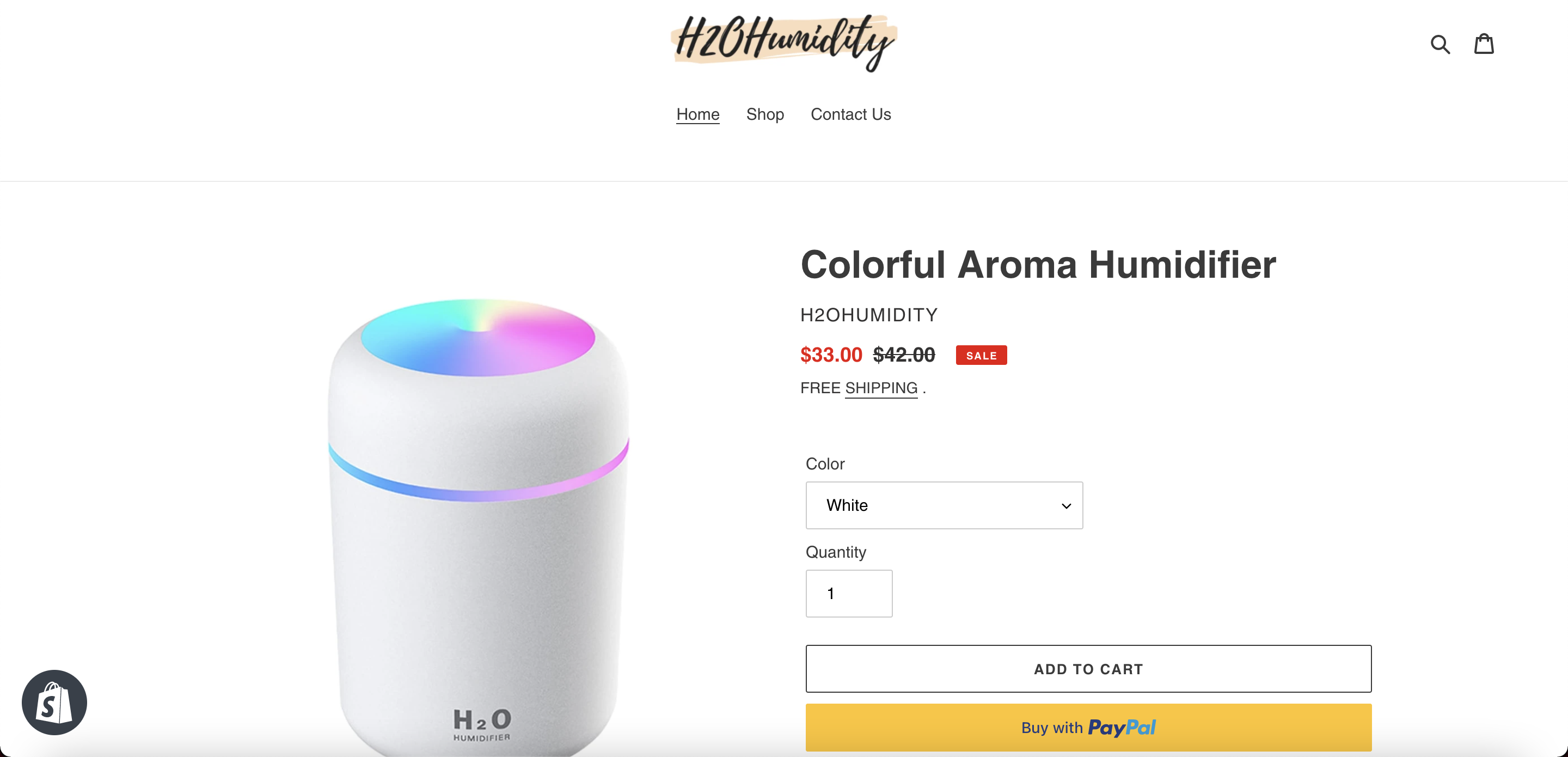This screenshot has width=1568, height=757.
Task: Focus the Quantity input field
Action: coord(849,593)
